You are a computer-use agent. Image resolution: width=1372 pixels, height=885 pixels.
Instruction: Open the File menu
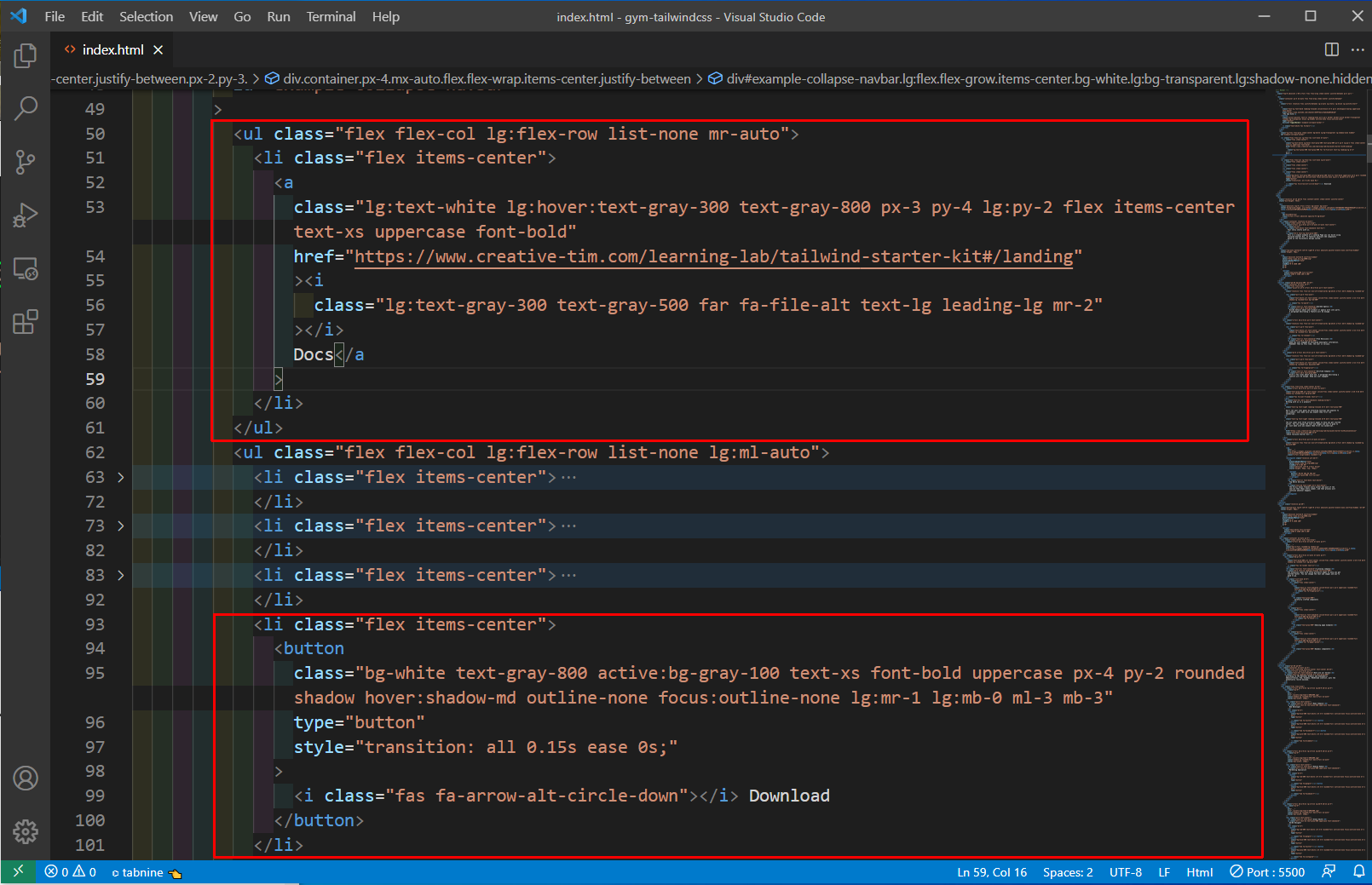[55, 16]
